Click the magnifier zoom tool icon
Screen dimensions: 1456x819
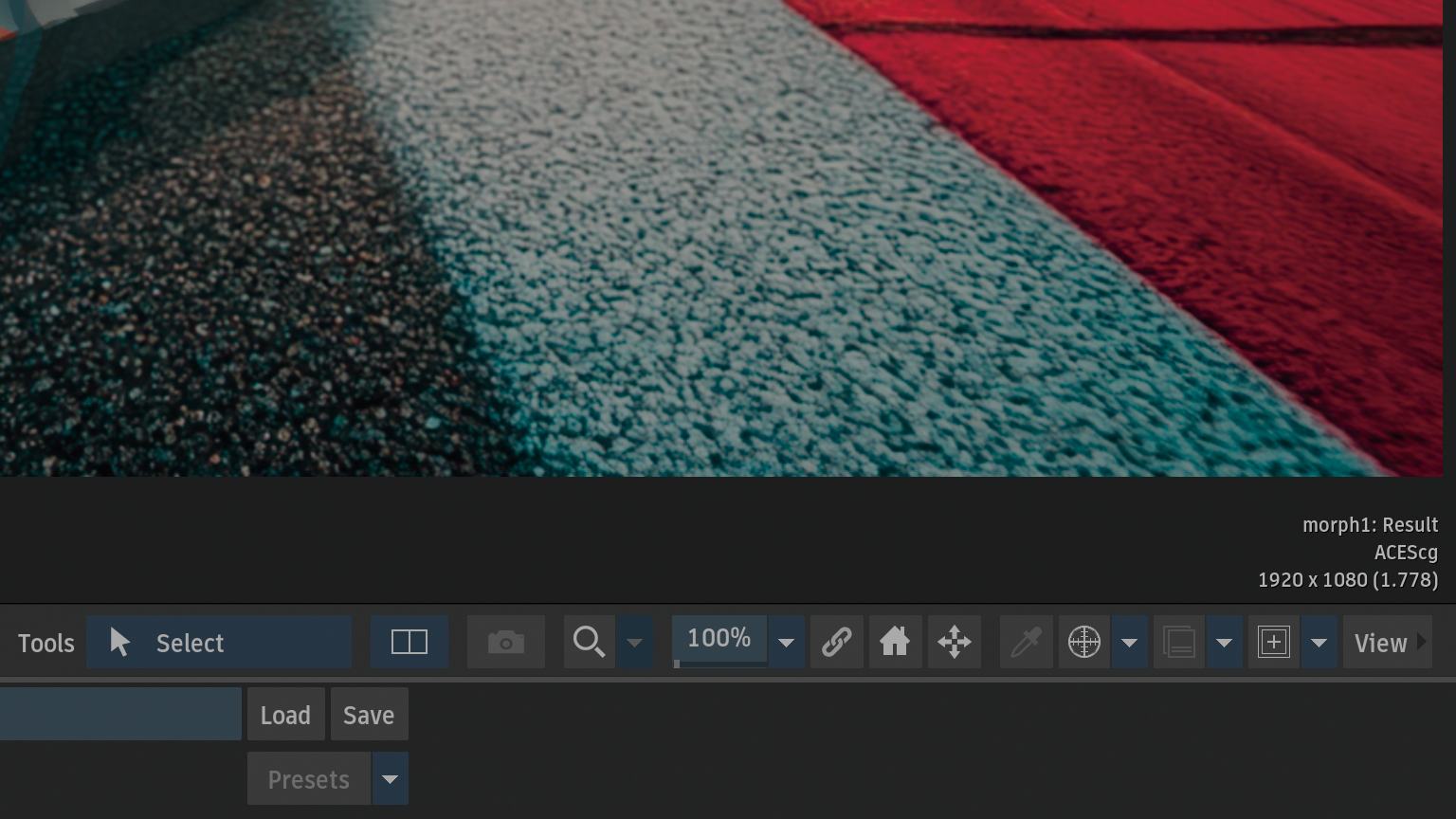(589, 643)
